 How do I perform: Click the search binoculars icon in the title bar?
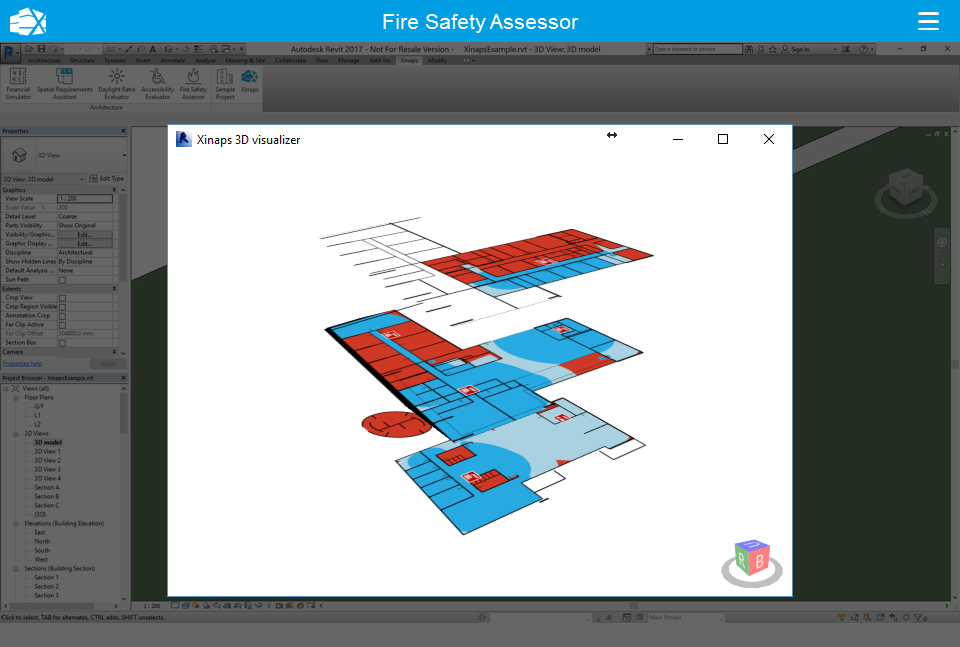749,49
